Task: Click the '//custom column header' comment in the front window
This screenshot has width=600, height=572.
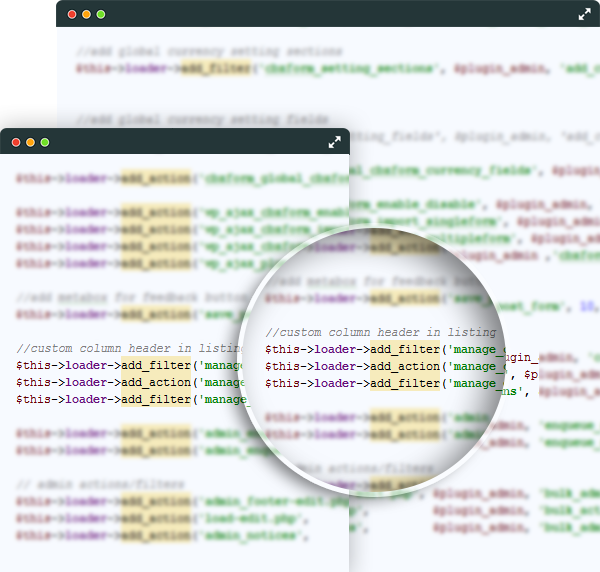Action: [130, 348]
